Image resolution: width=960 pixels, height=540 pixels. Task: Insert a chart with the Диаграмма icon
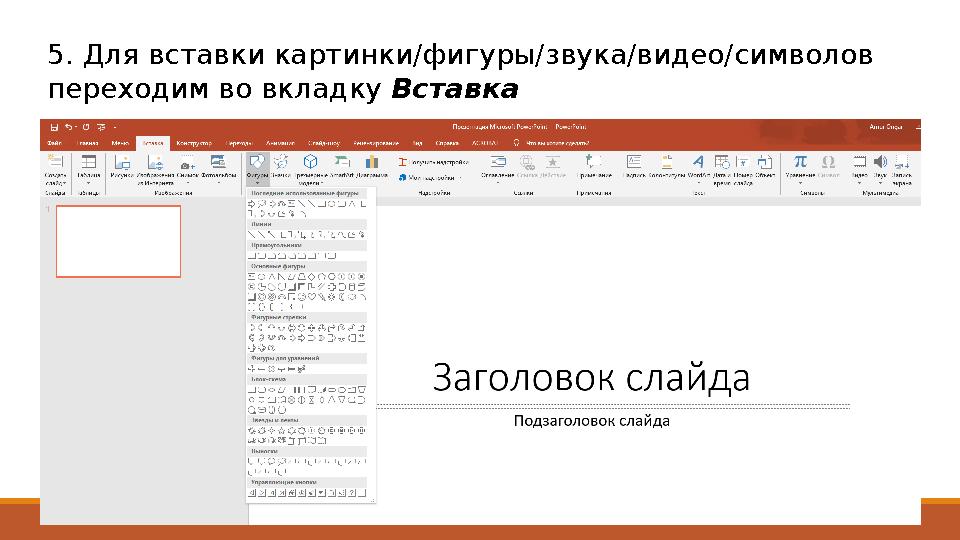click(x=372, y=162)
